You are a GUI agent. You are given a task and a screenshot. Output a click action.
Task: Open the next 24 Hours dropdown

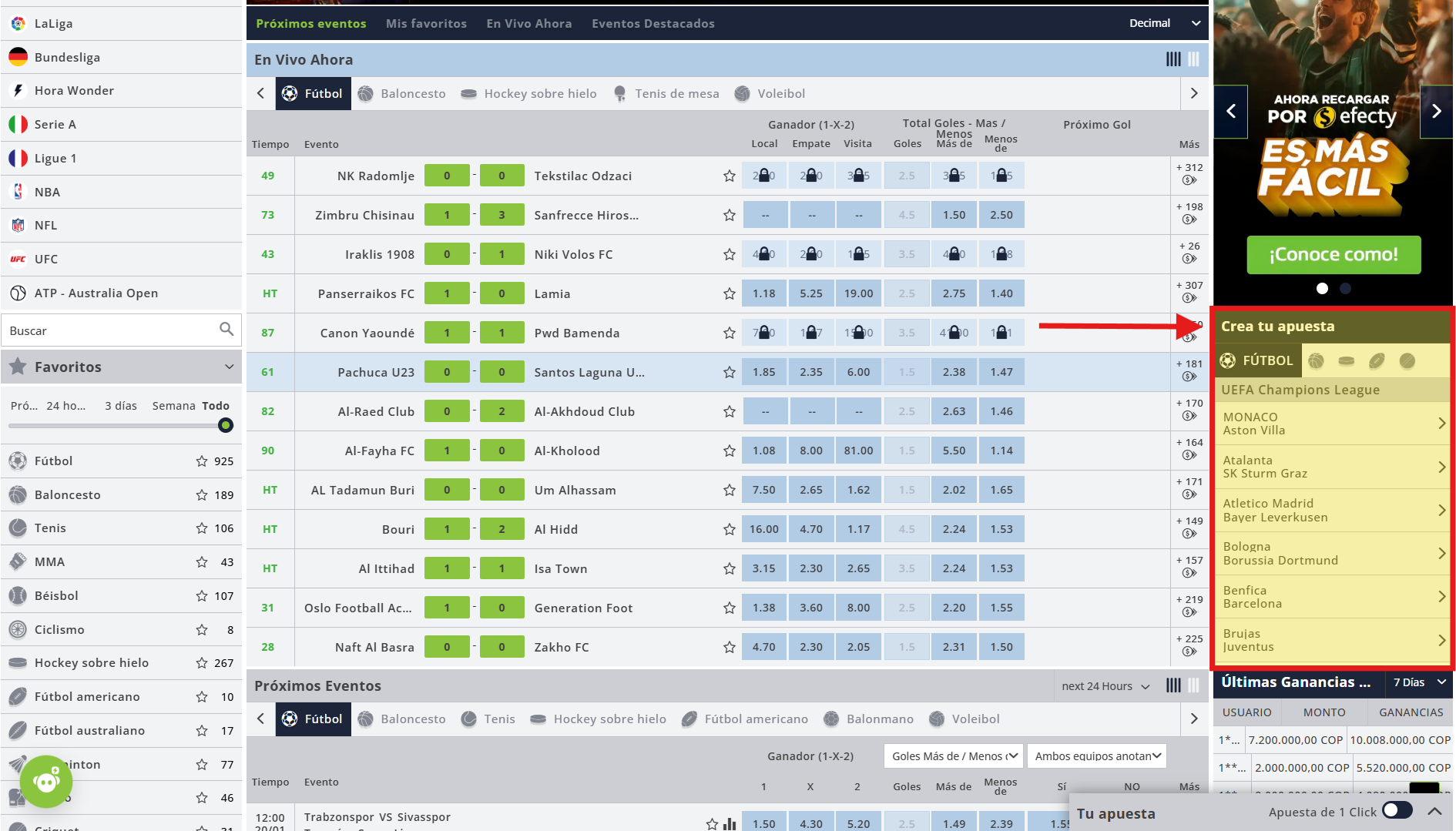click(x=1105, y=685)
